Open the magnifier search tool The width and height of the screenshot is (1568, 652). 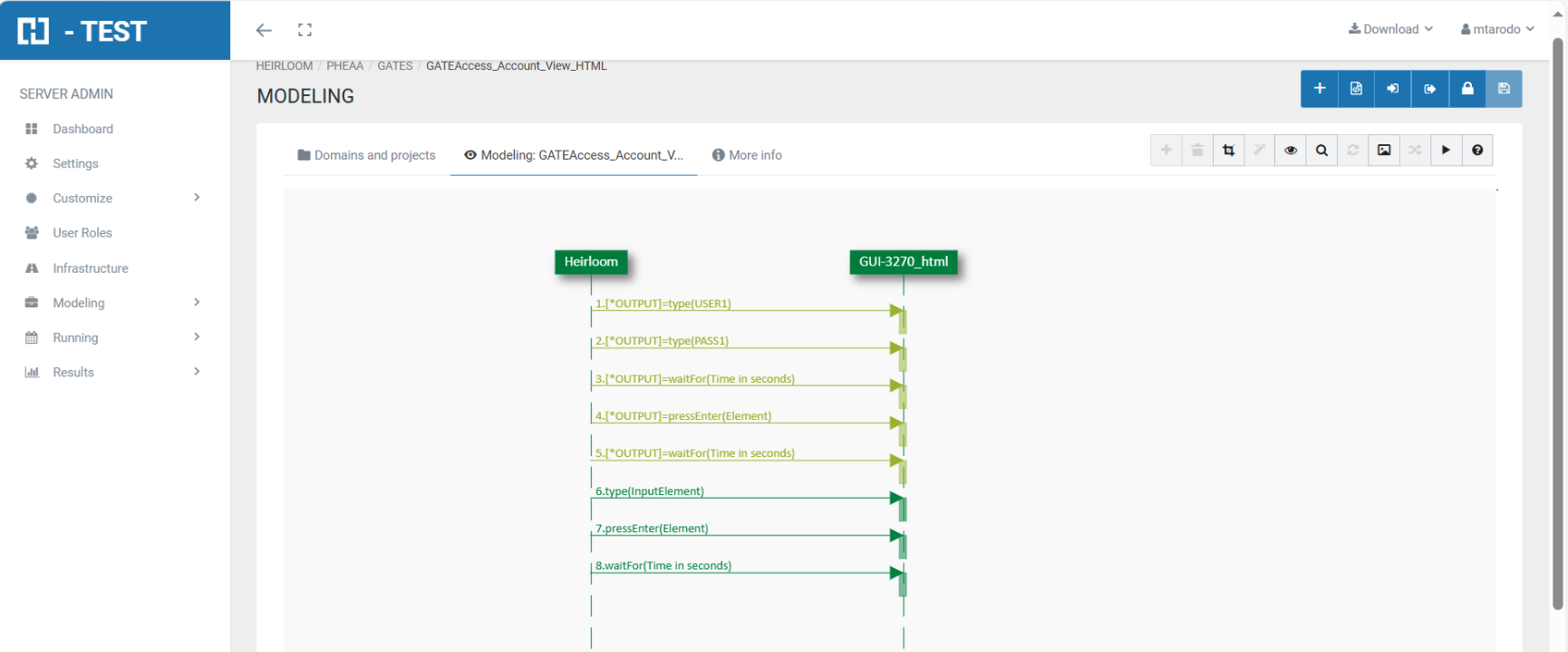[x=1321, y=151]
